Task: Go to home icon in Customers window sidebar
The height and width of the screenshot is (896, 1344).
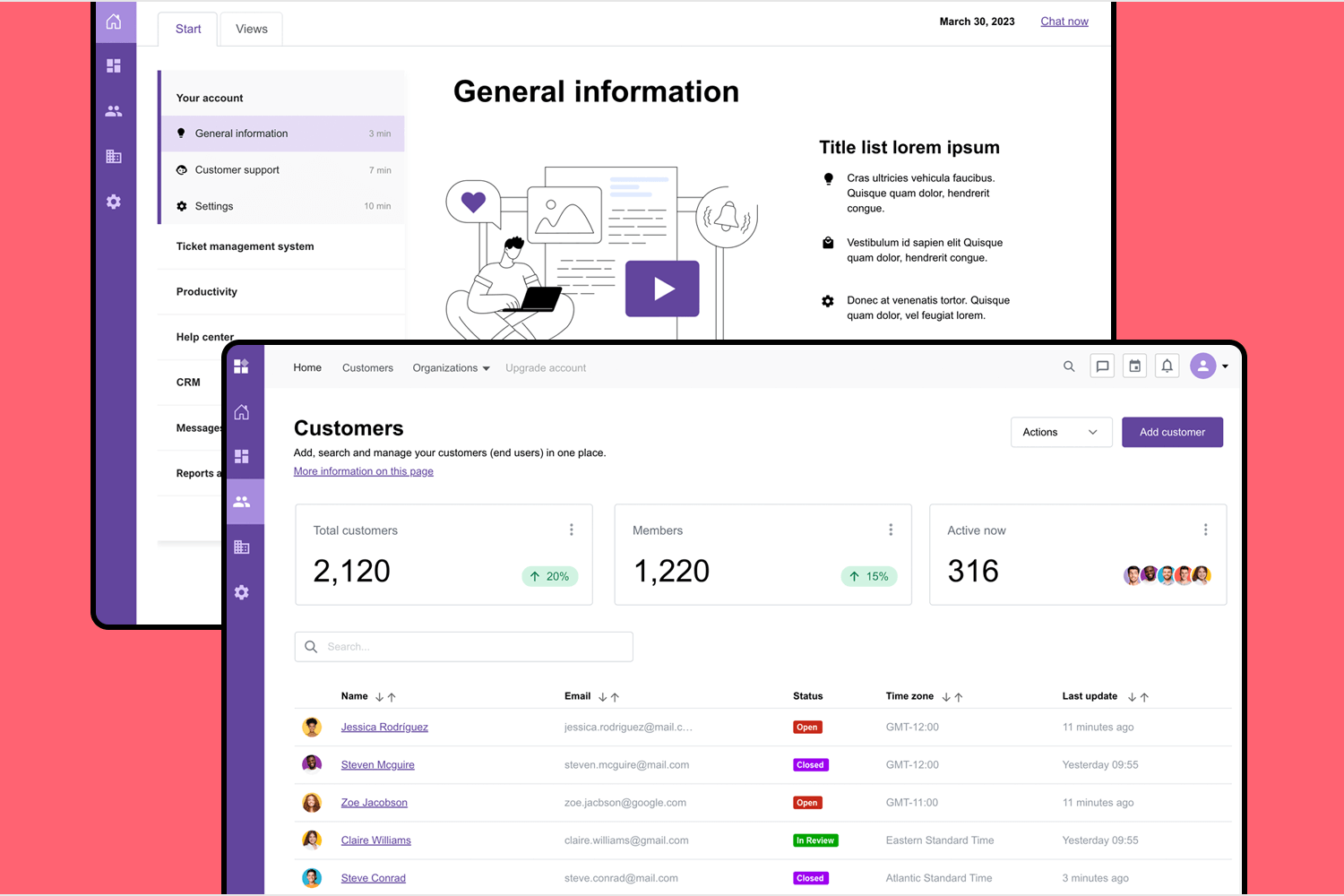Action: click(x=242, y=412)
